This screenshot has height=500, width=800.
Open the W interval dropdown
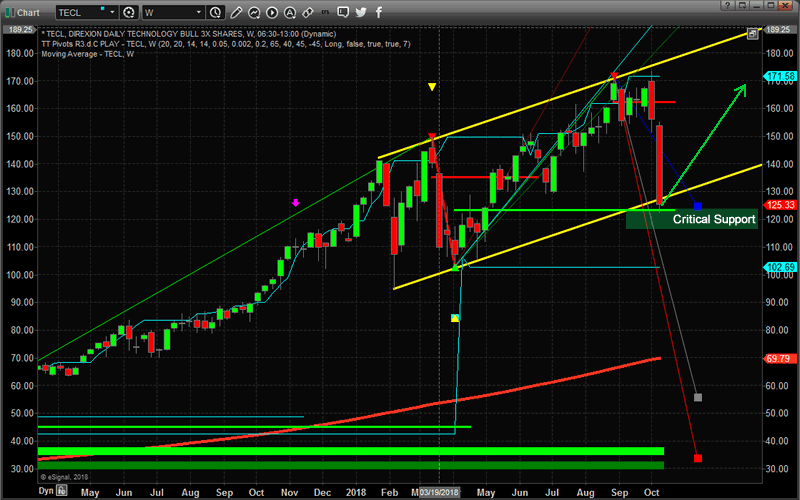199,12
